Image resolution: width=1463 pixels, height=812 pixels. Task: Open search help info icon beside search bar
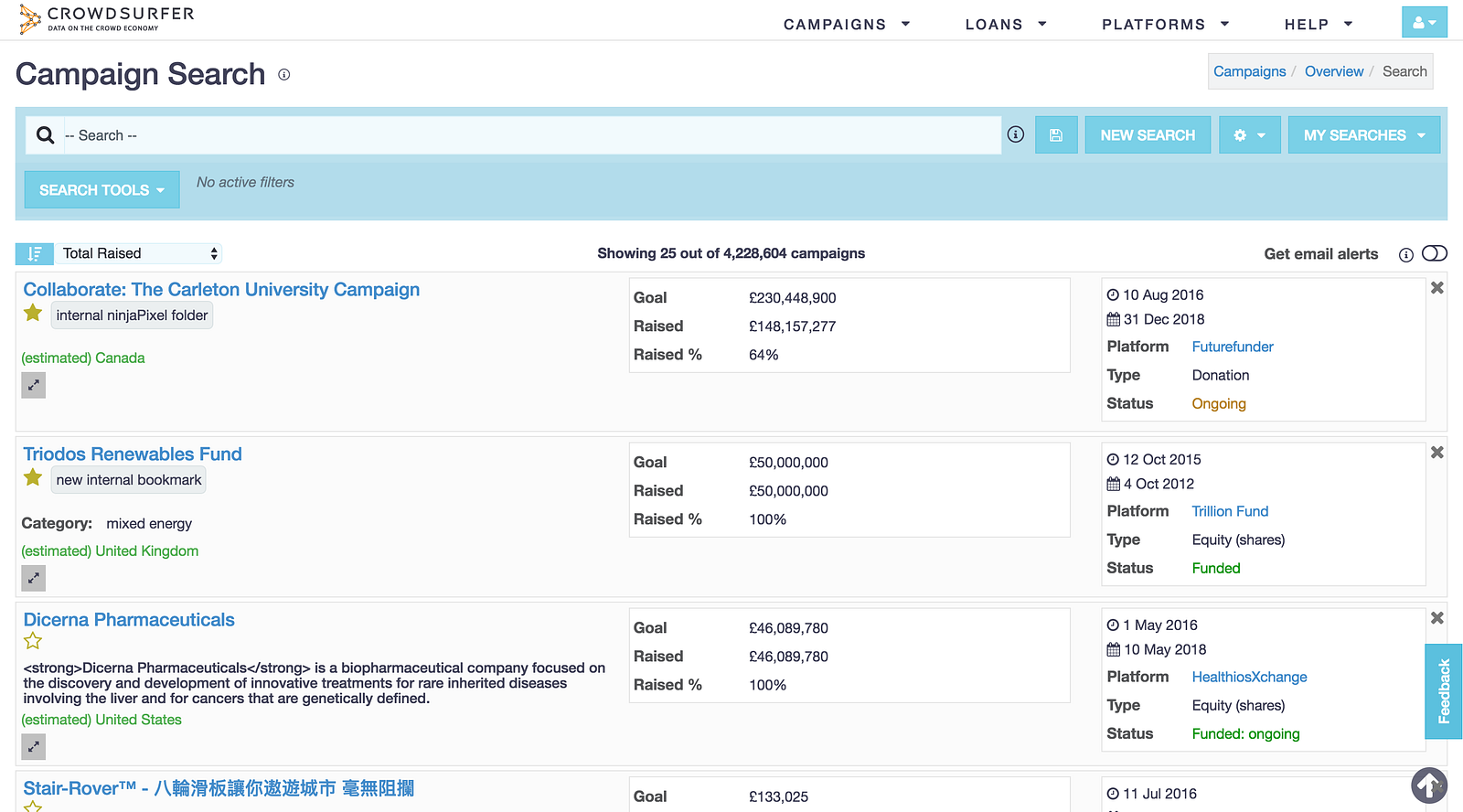coord(1016,134)
